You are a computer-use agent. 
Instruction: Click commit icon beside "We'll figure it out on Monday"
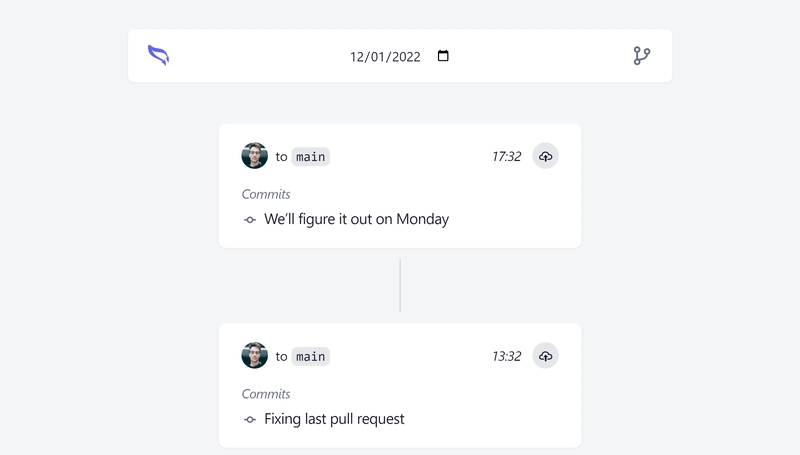[249, 220]
